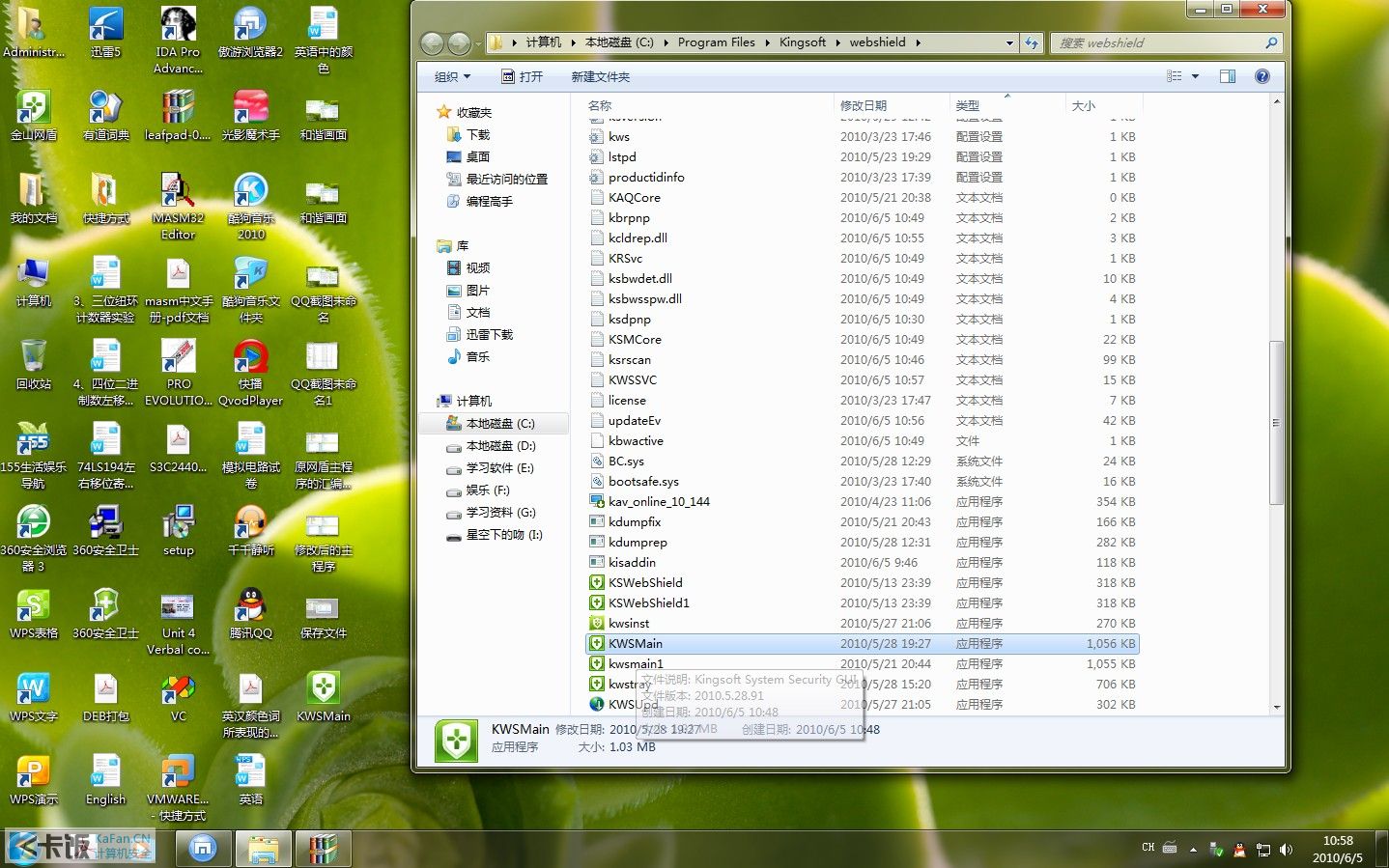The width and height of the screenshot is (1389, 868).
Task: Open IDA Pro Advanced desktop icon
Action: pos(178,41)
